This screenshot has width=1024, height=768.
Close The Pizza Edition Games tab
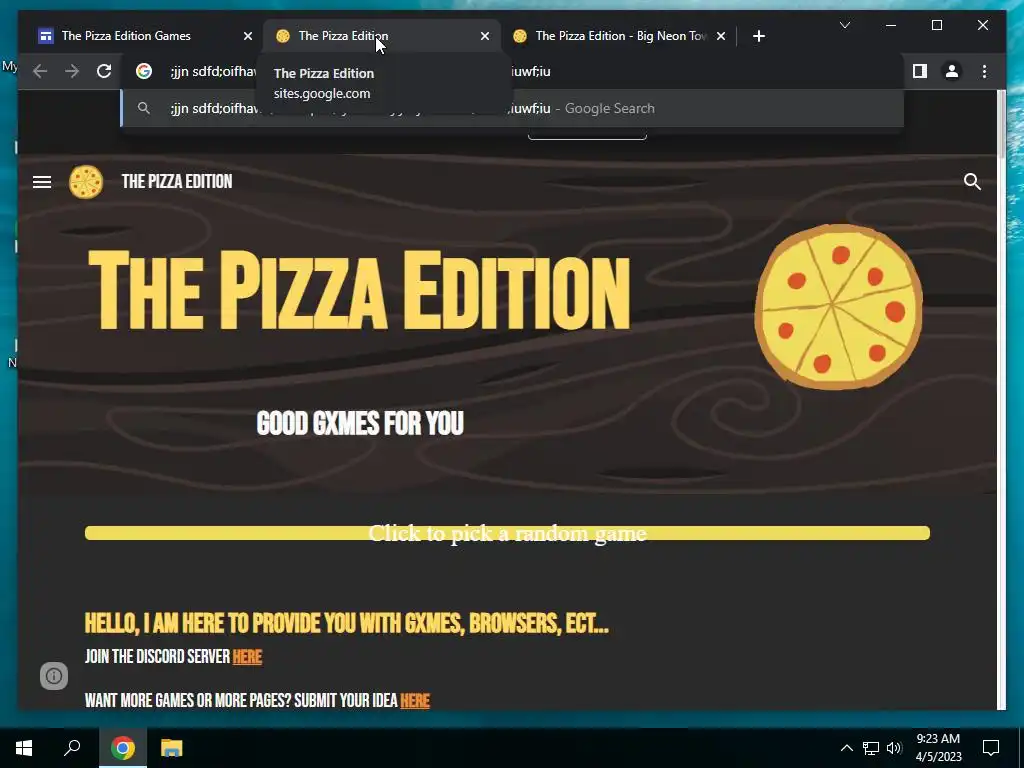pyautogui.click(x=248, y=36)
